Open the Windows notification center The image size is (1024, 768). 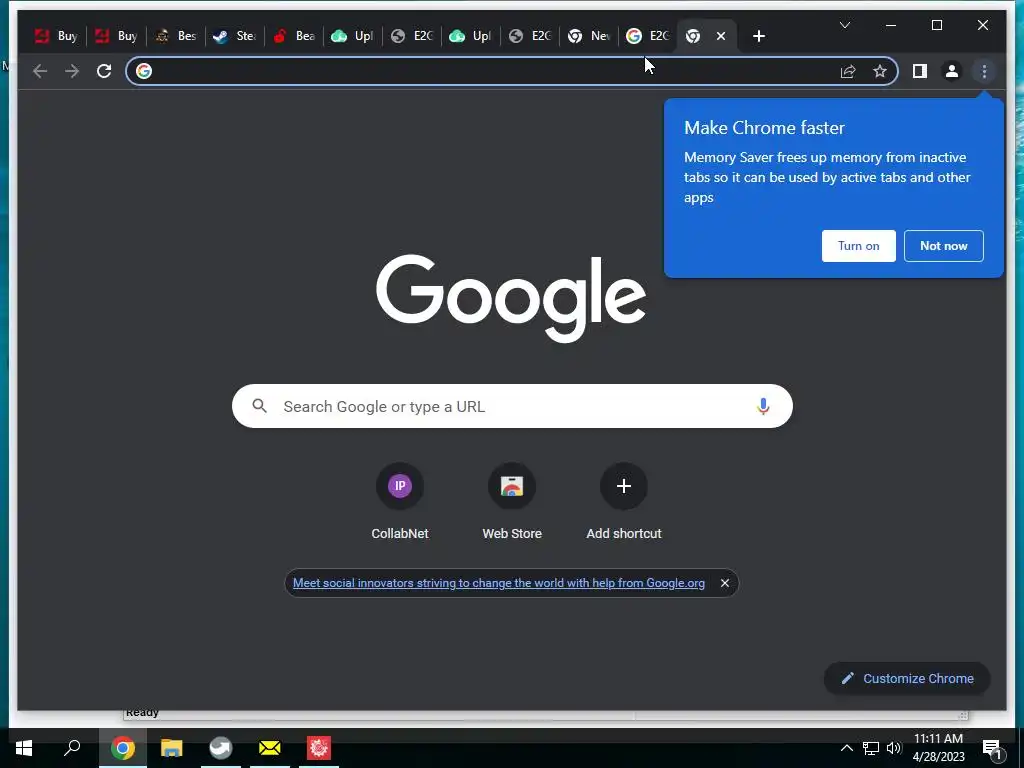992,749
